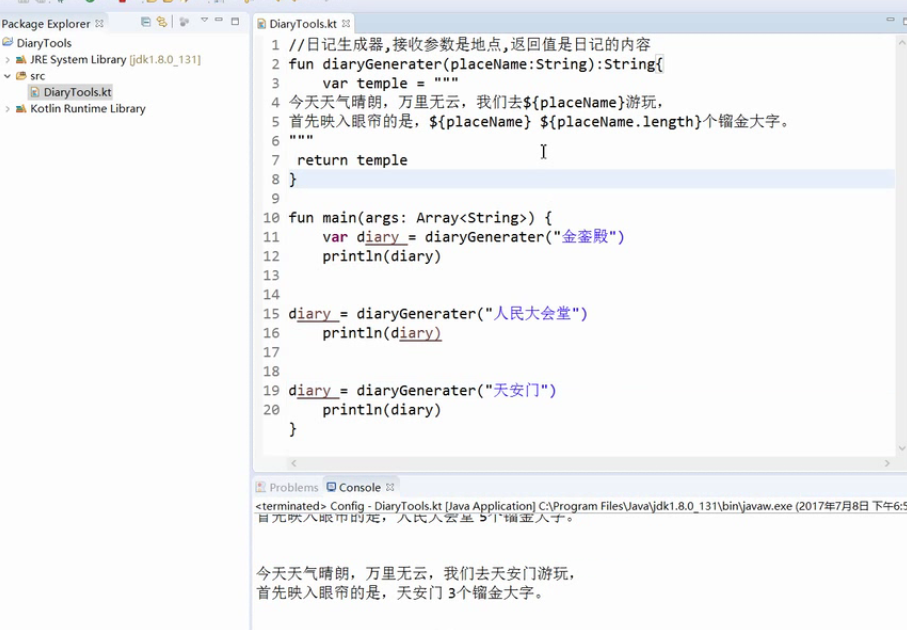The image size is (907, 630).
Task: Minimize the Package Explorer view
Action: 219,20
